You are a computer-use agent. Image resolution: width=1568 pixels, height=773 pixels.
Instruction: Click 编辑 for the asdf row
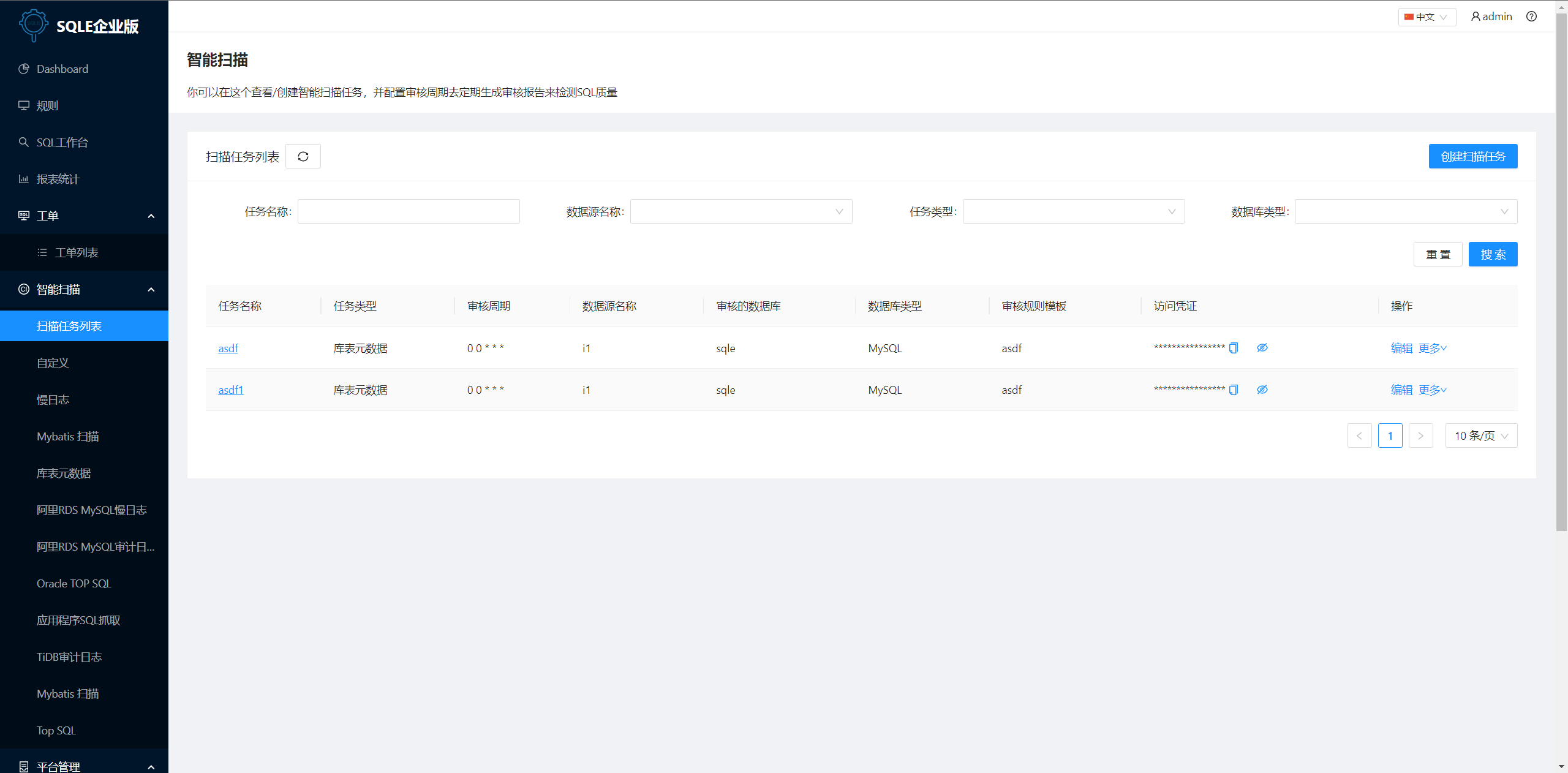point(1401,348)
